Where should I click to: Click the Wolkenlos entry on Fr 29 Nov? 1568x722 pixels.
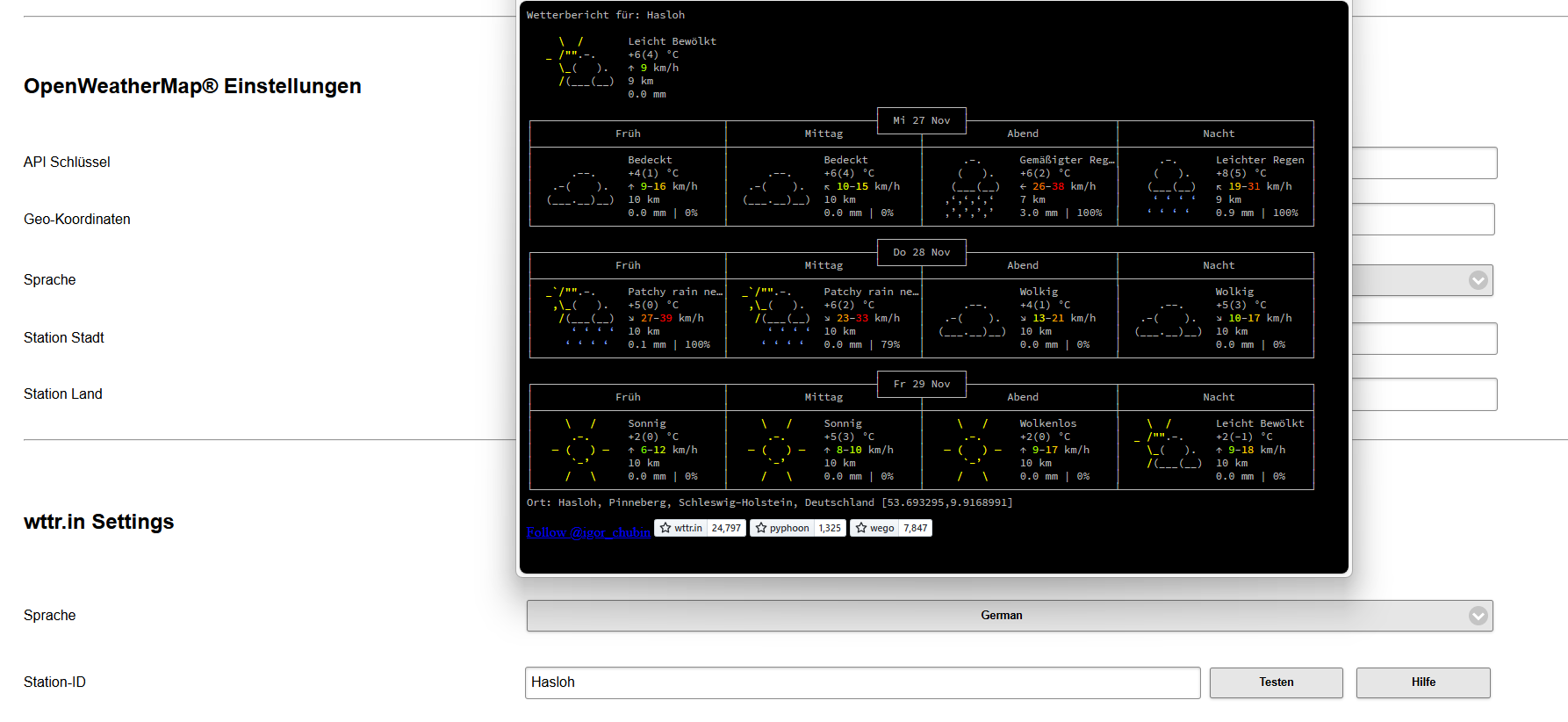1047,423
